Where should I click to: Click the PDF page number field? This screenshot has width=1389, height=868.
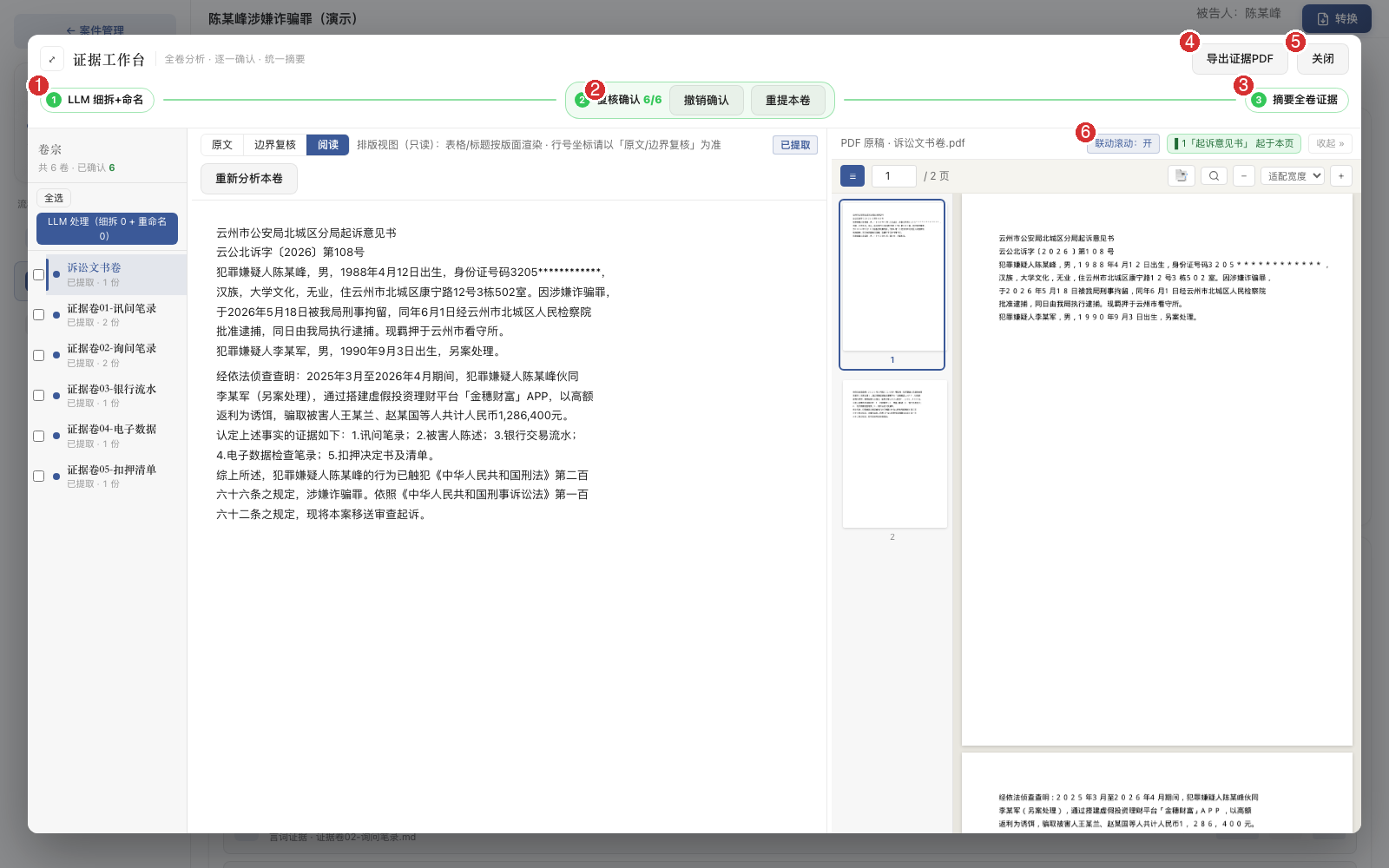point(894,176)
